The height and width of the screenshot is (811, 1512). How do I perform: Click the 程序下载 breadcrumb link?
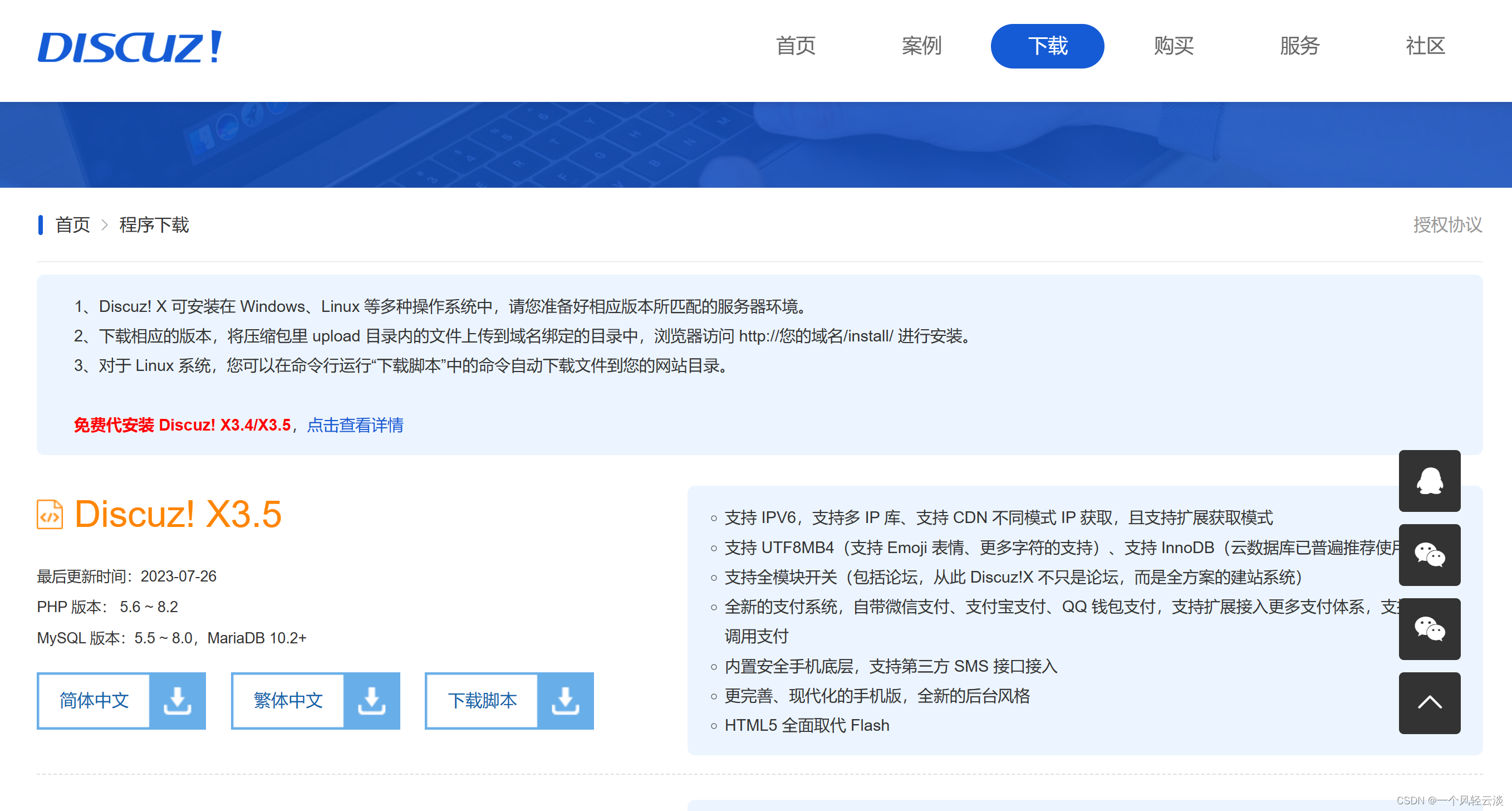[154, 225]
